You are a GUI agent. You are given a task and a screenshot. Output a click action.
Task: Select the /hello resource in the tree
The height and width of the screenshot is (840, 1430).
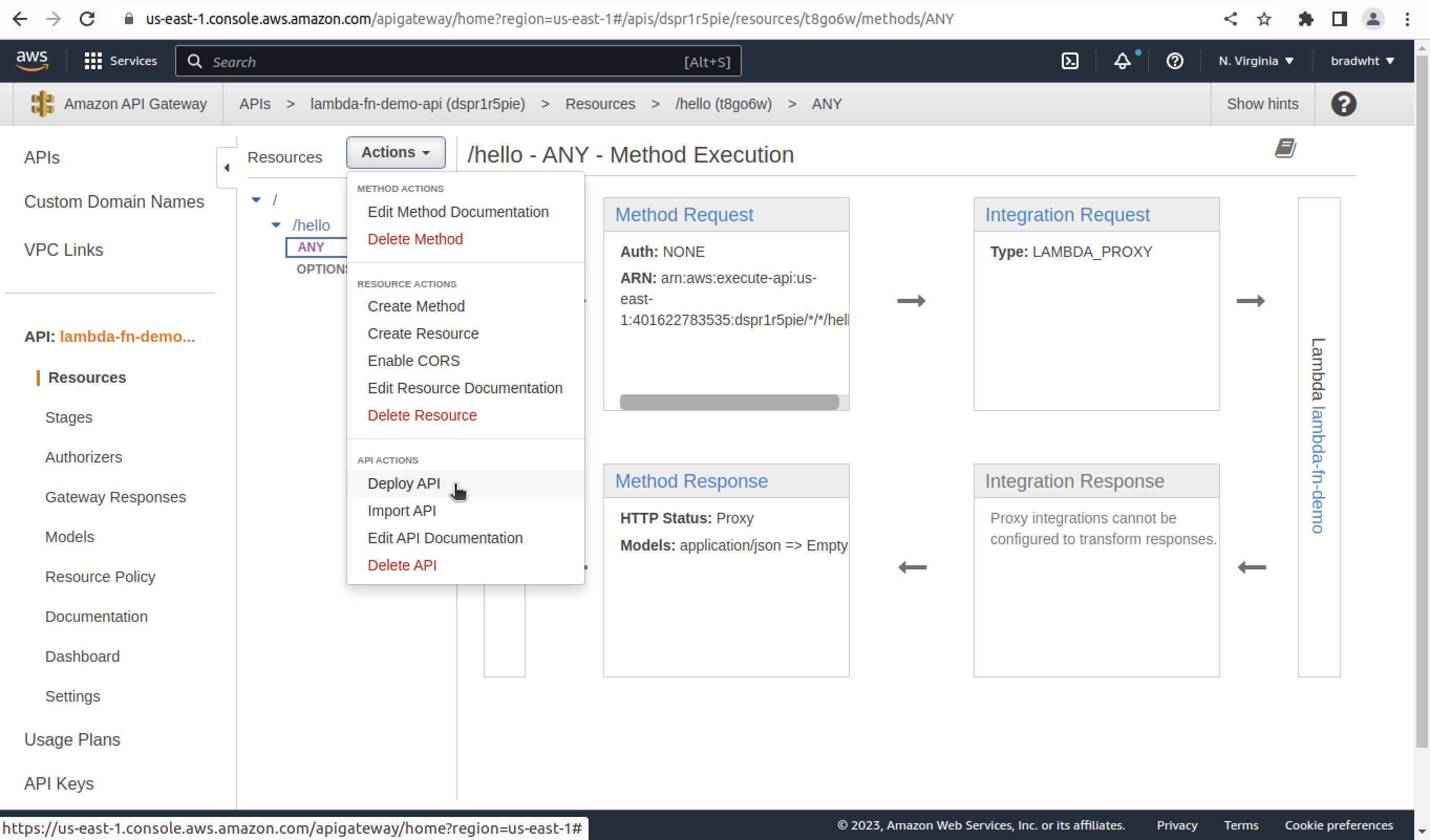click(x=311, y=225)
